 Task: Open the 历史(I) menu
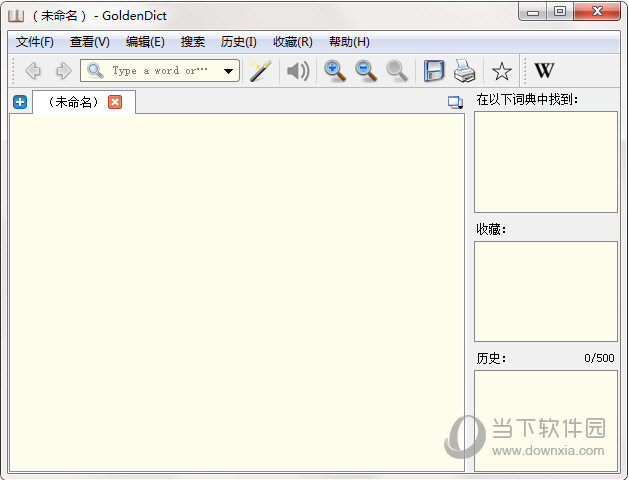(x=239, y=42)
